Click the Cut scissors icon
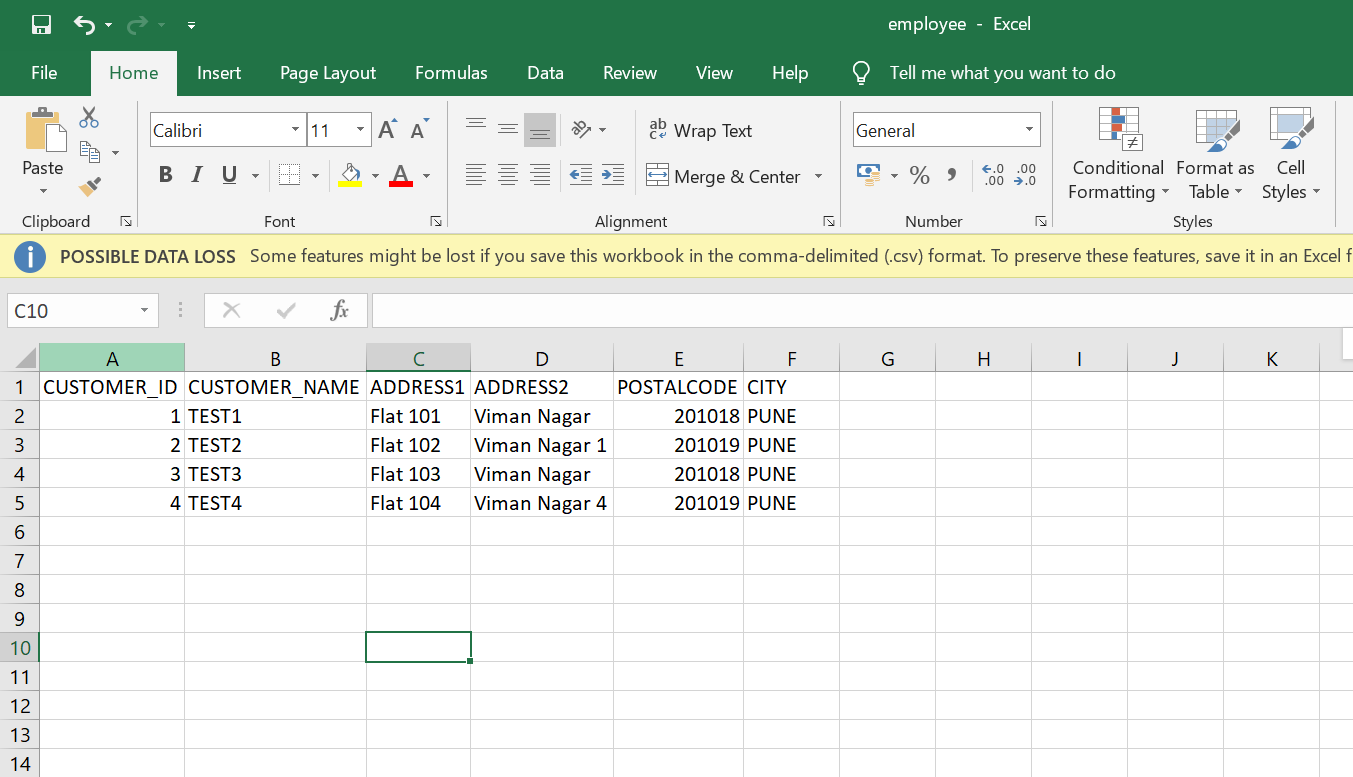The width and height of the screenshot is (1353, 777). pos(89,118)
